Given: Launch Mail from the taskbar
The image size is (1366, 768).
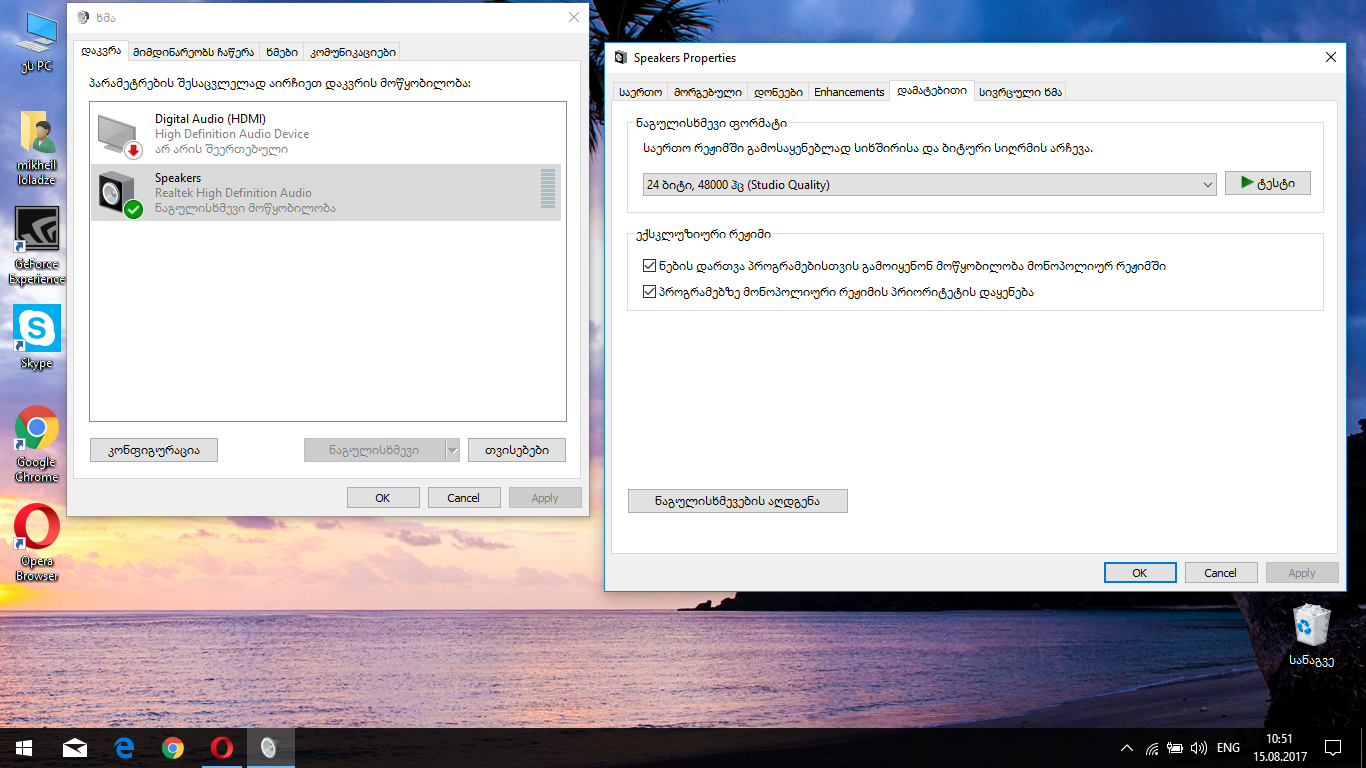Looking at the screenshot, I should coord(74,747).
